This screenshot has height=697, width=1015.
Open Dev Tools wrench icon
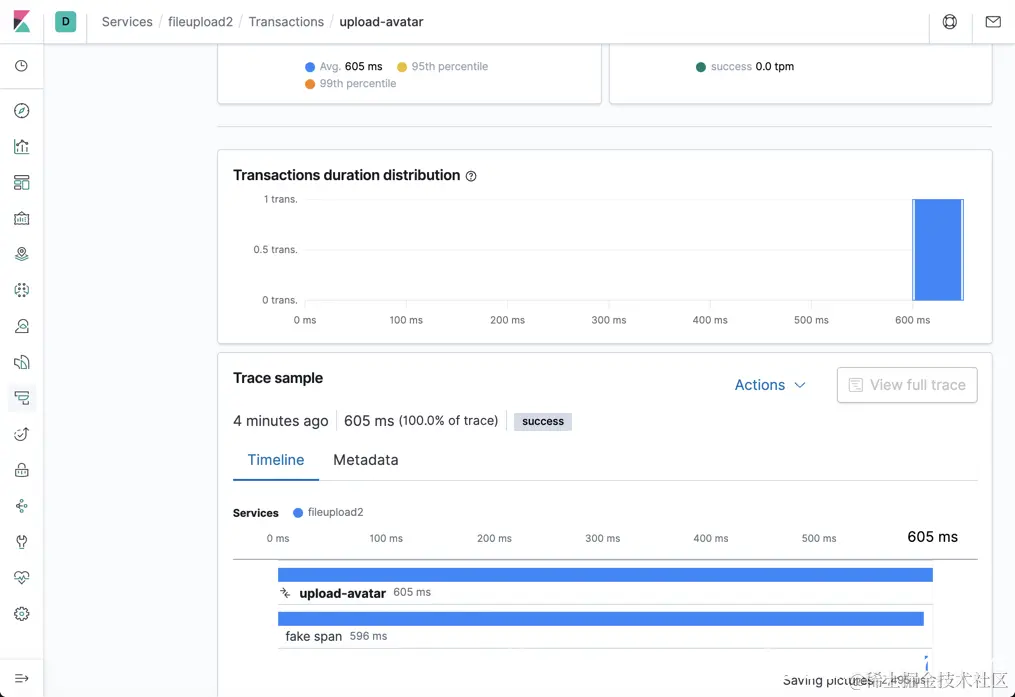[x=21, y=542]
